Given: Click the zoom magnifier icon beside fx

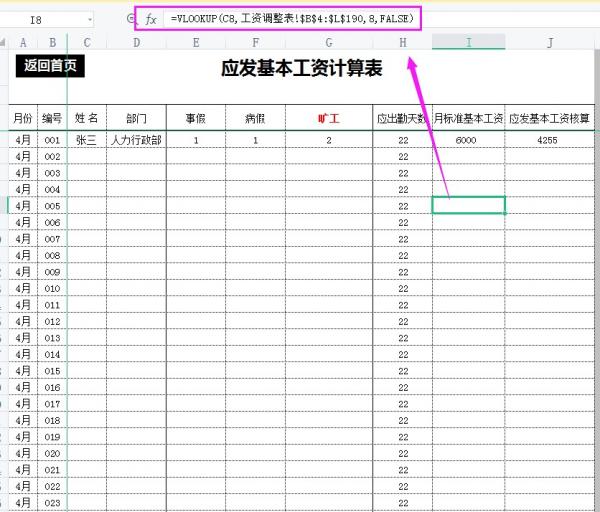Looking at the screenshot, I should tap(131, 18).
